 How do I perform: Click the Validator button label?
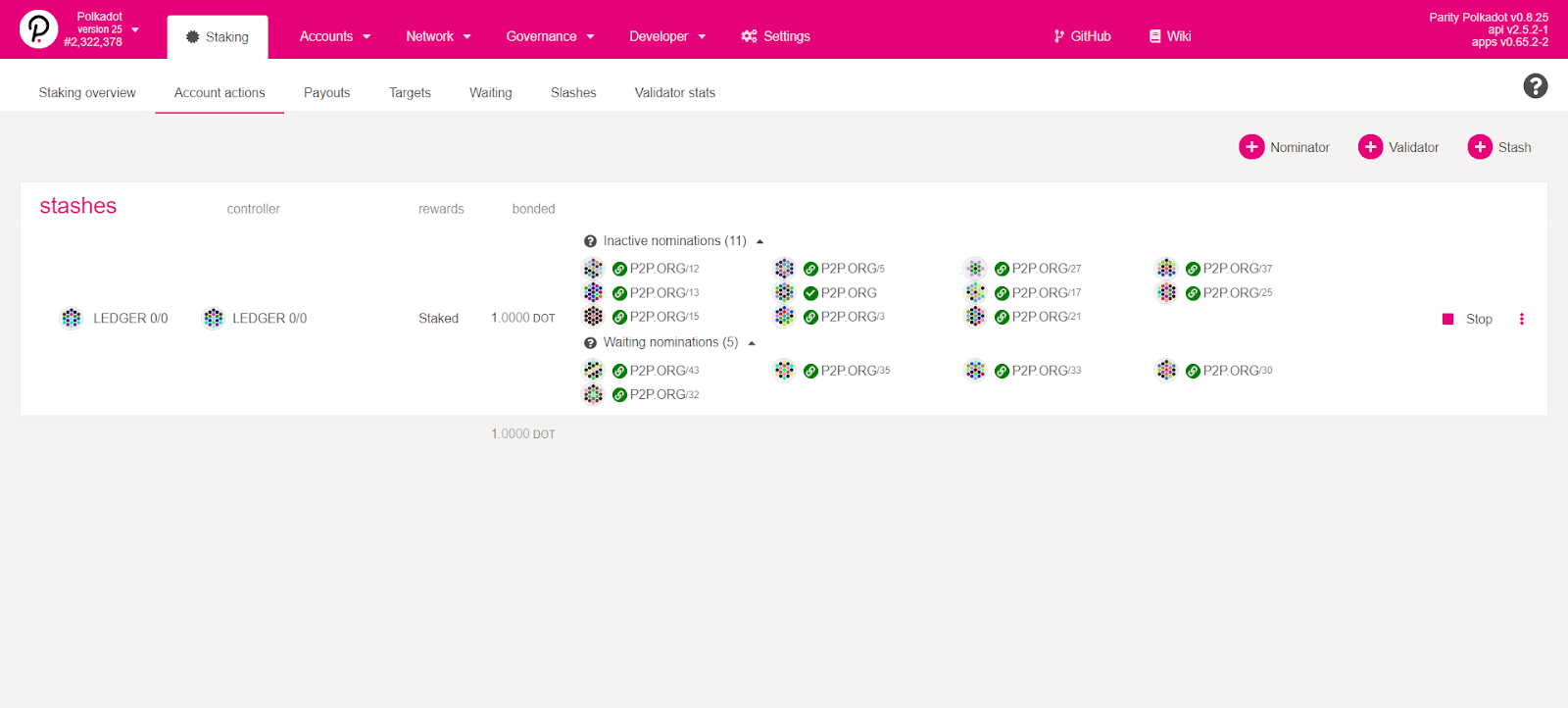point(1413,147)
